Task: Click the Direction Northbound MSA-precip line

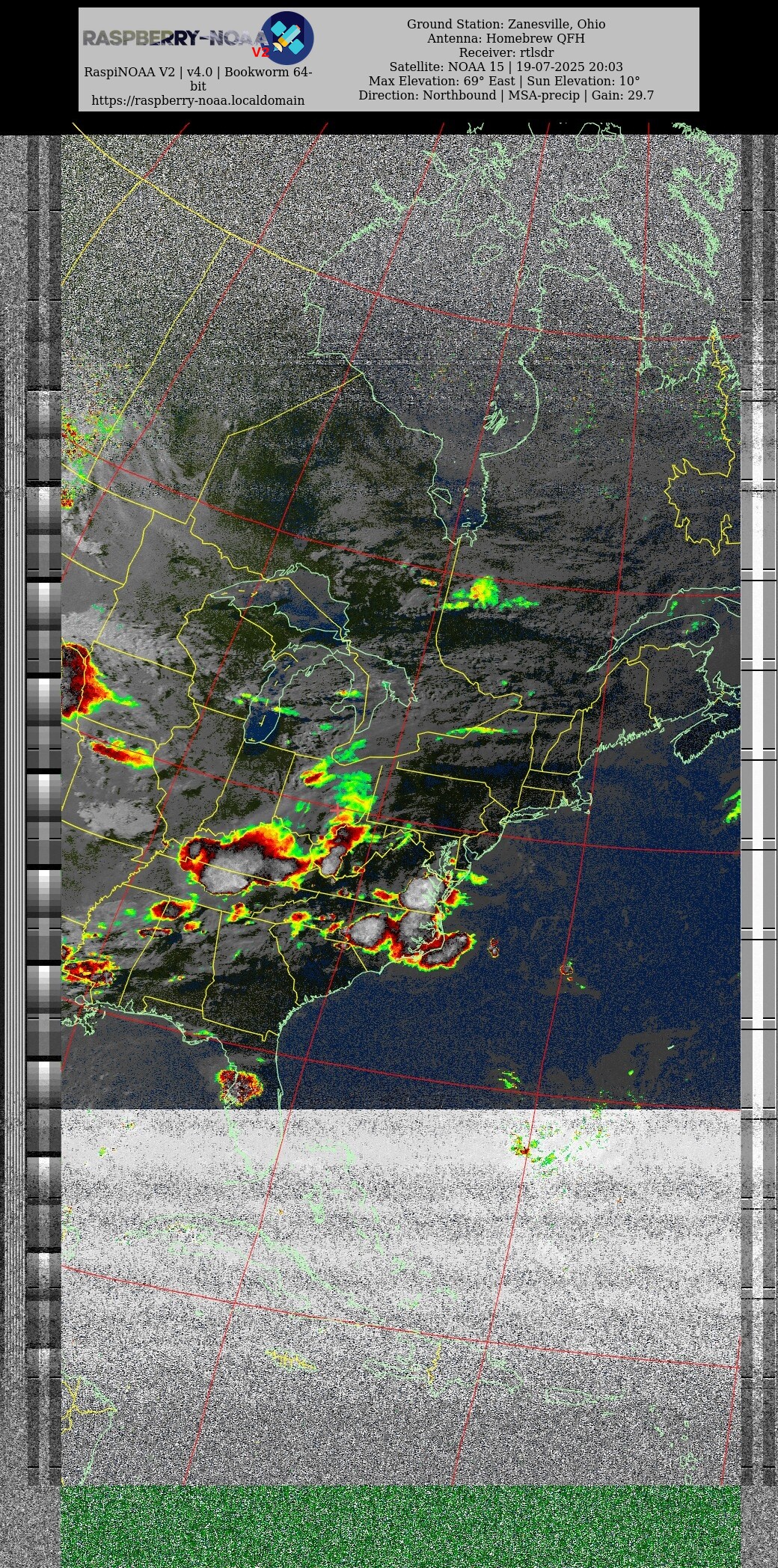Action: pyautogui.click(x=506, y=95)
